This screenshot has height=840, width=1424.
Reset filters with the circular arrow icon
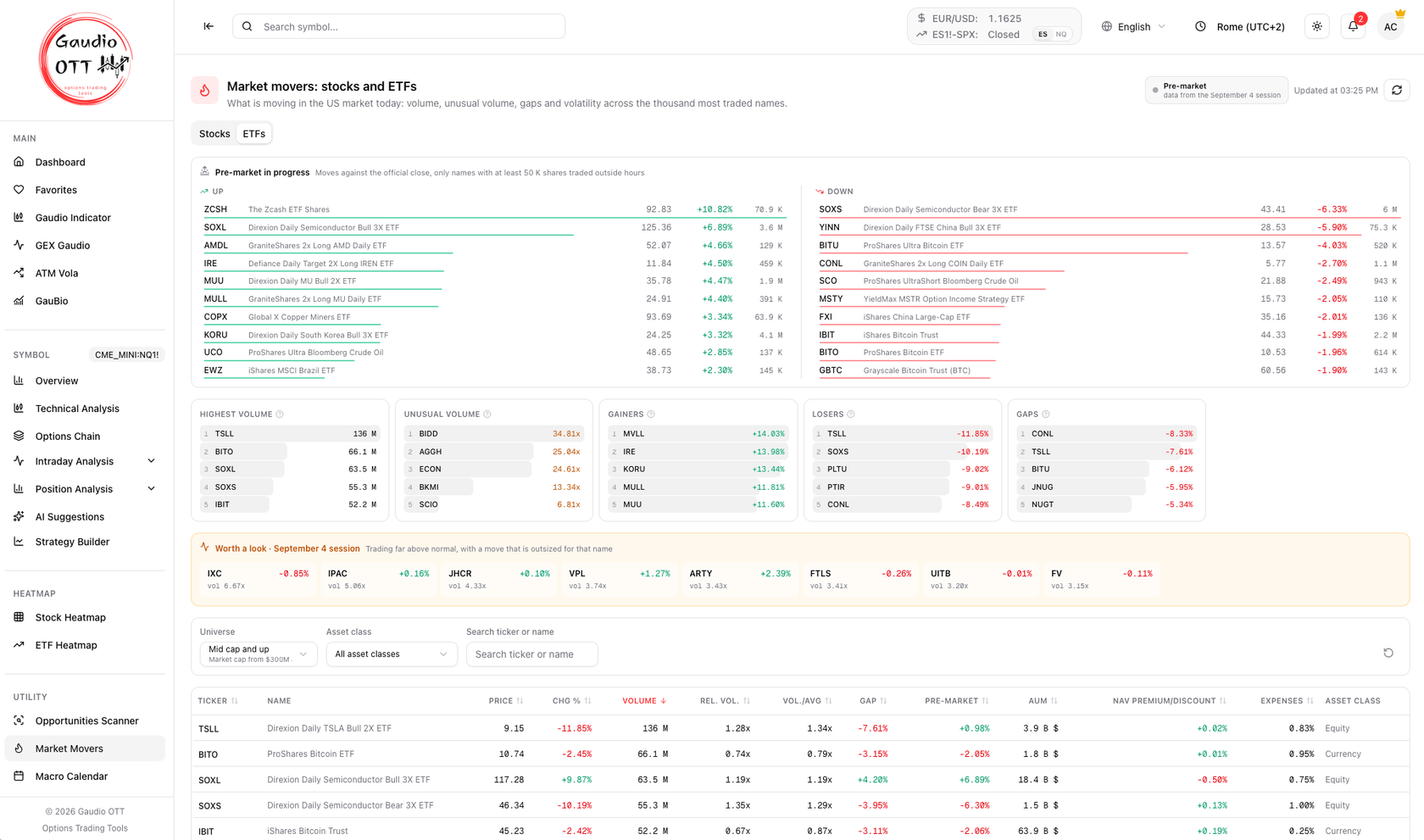1388,653
